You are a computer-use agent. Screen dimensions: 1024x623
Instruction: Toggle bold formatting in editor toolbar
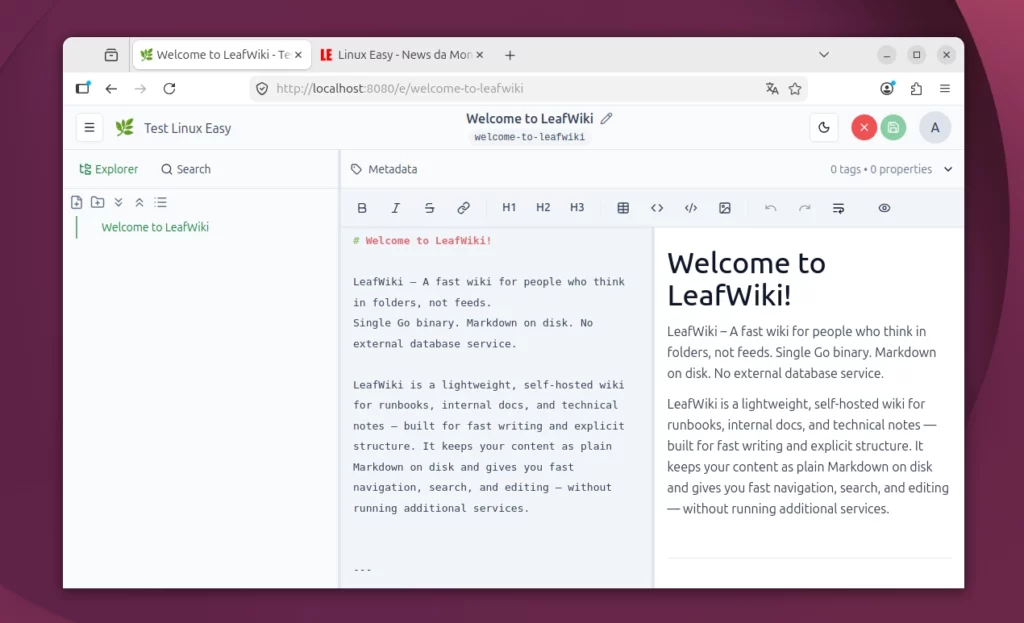point(362,208)
